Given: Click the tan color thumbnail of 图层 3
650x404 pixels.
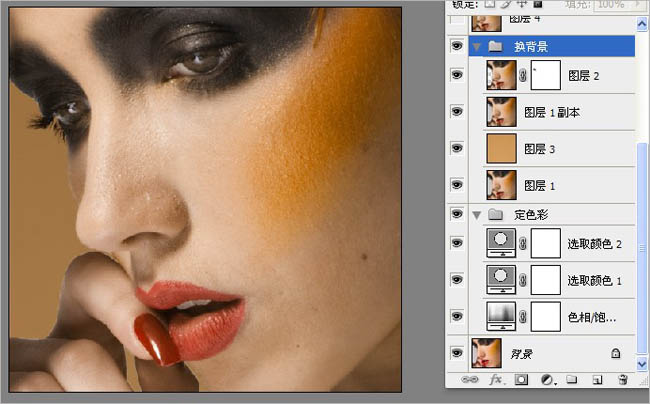Looking at the screenshot, I should pyautogui.click(x=500, y=148).
